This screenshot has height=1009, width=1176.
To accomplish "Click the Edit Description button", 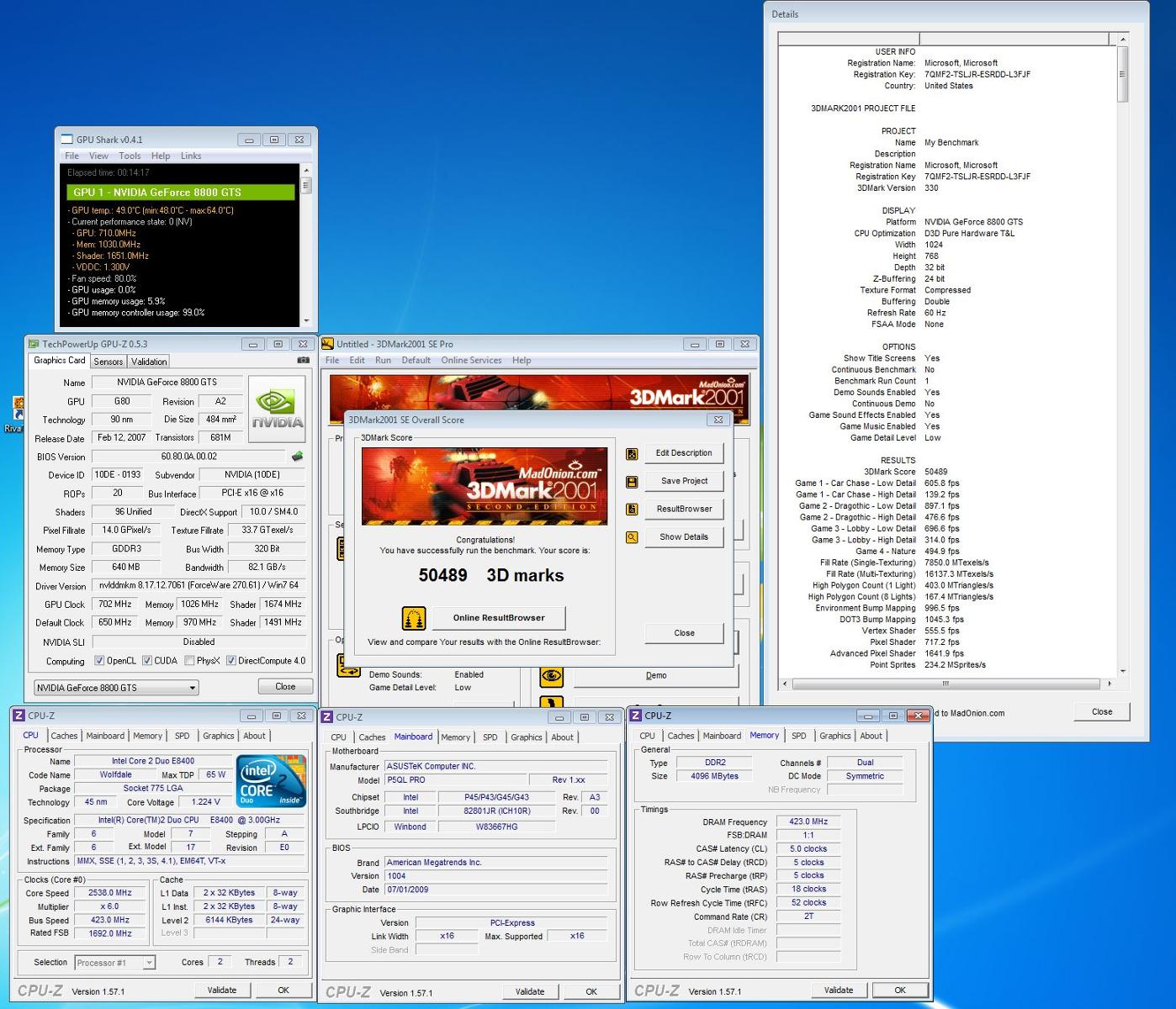I will [684, 453].
